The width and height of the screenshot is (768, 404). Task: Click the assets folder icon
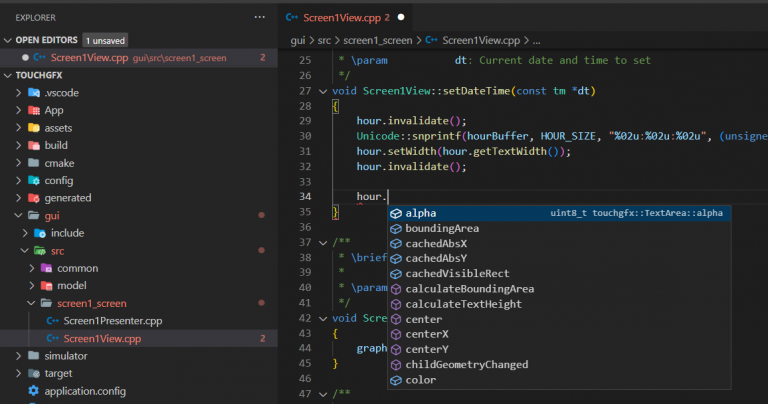point(33,128)
